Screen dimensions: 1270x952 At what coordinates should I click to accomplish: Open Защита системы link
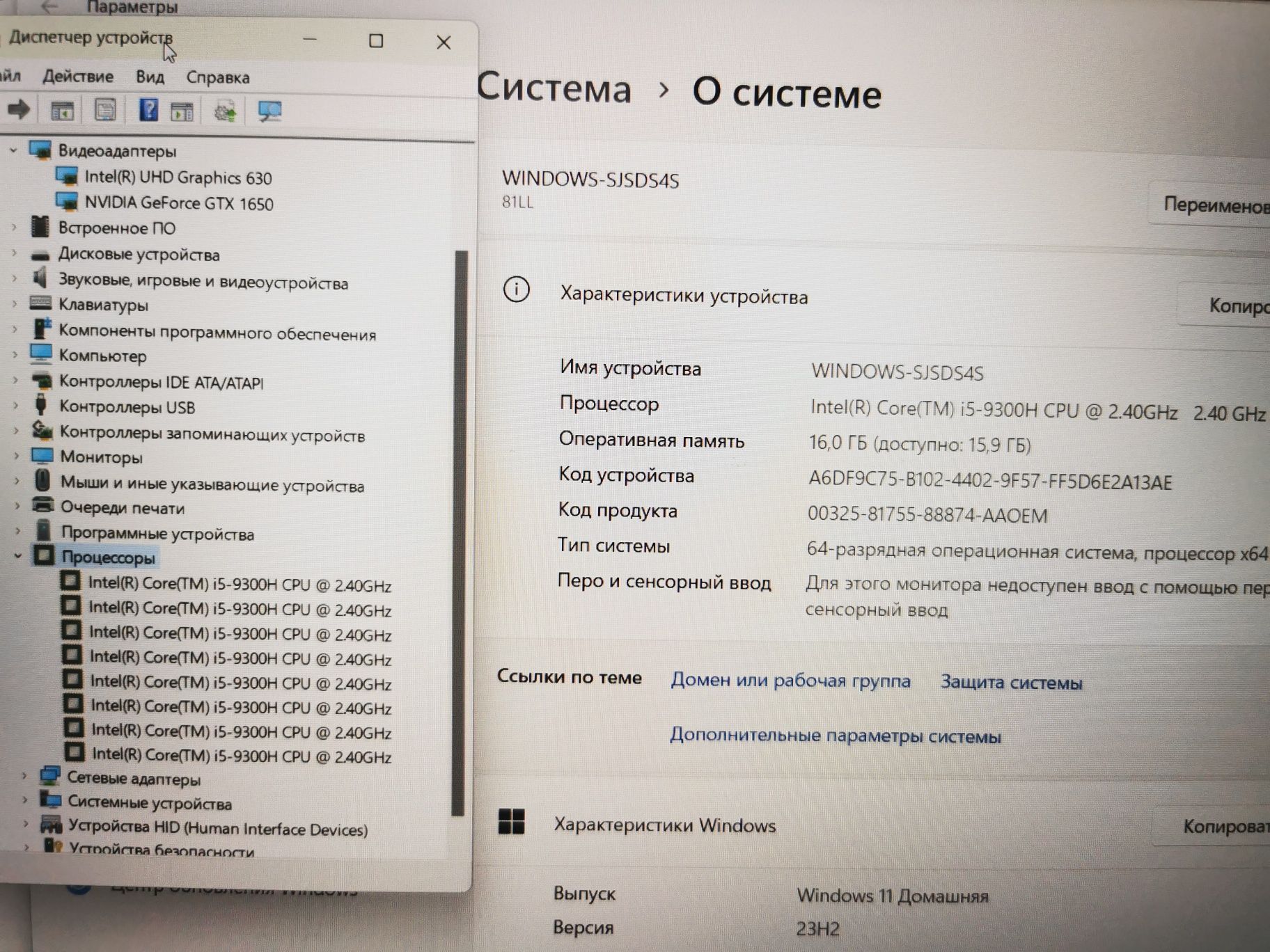pyautogui.click(x=1011, y=682)
